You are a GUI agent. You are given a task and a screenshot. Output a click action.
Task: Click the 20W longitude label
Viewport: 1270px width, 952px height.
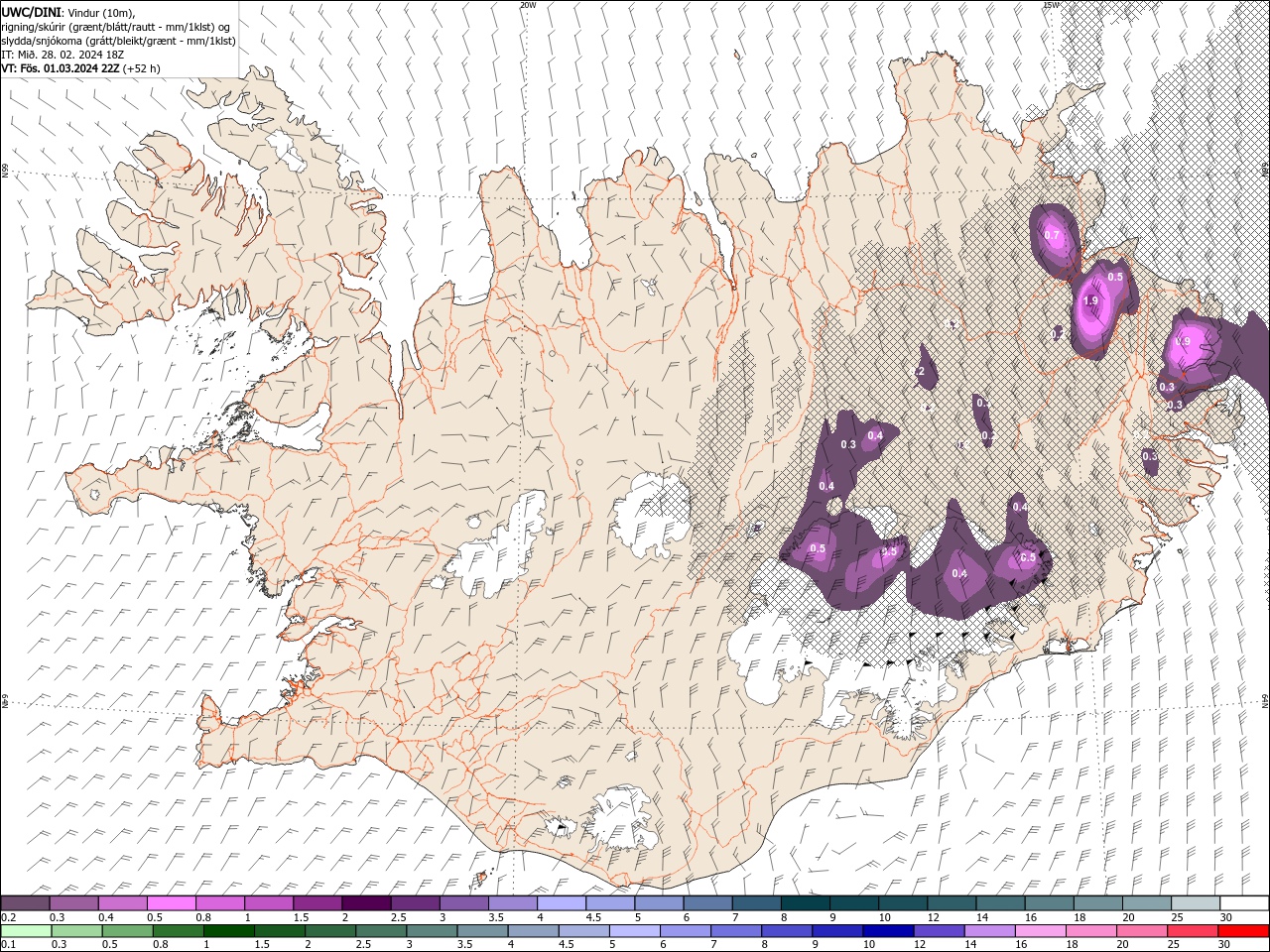click(x=528, y=5)
